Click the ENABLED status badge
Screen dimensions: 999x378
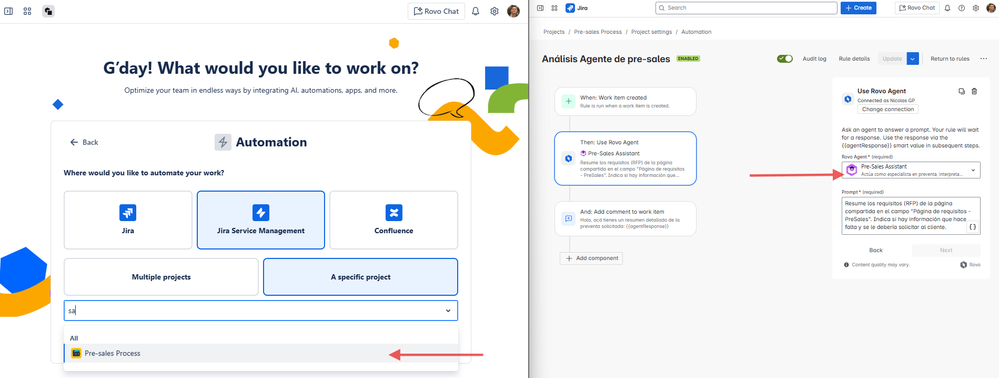688,59
